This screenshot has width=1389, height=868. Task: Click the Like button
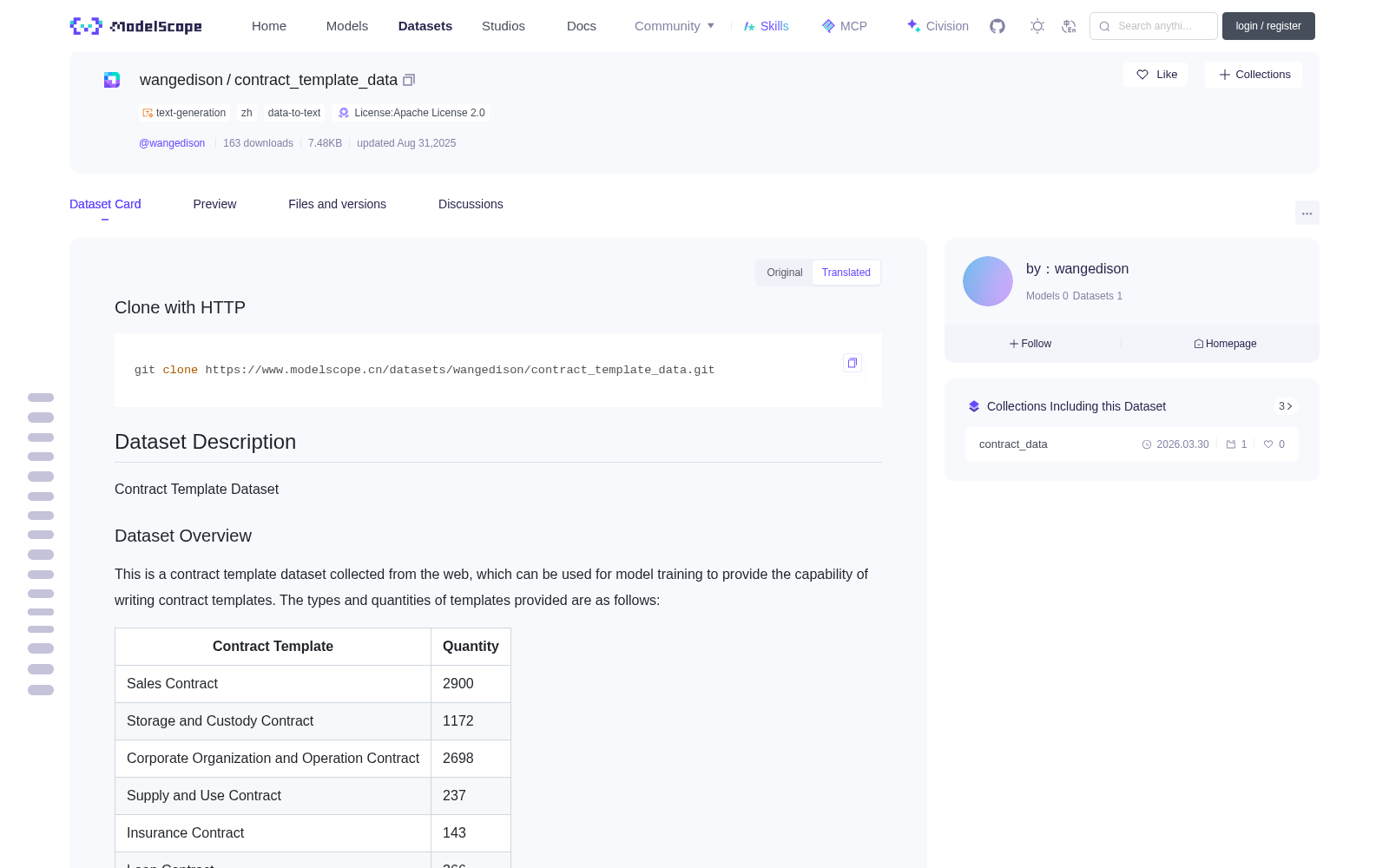pyautogui.click(x=1155, y=75)
